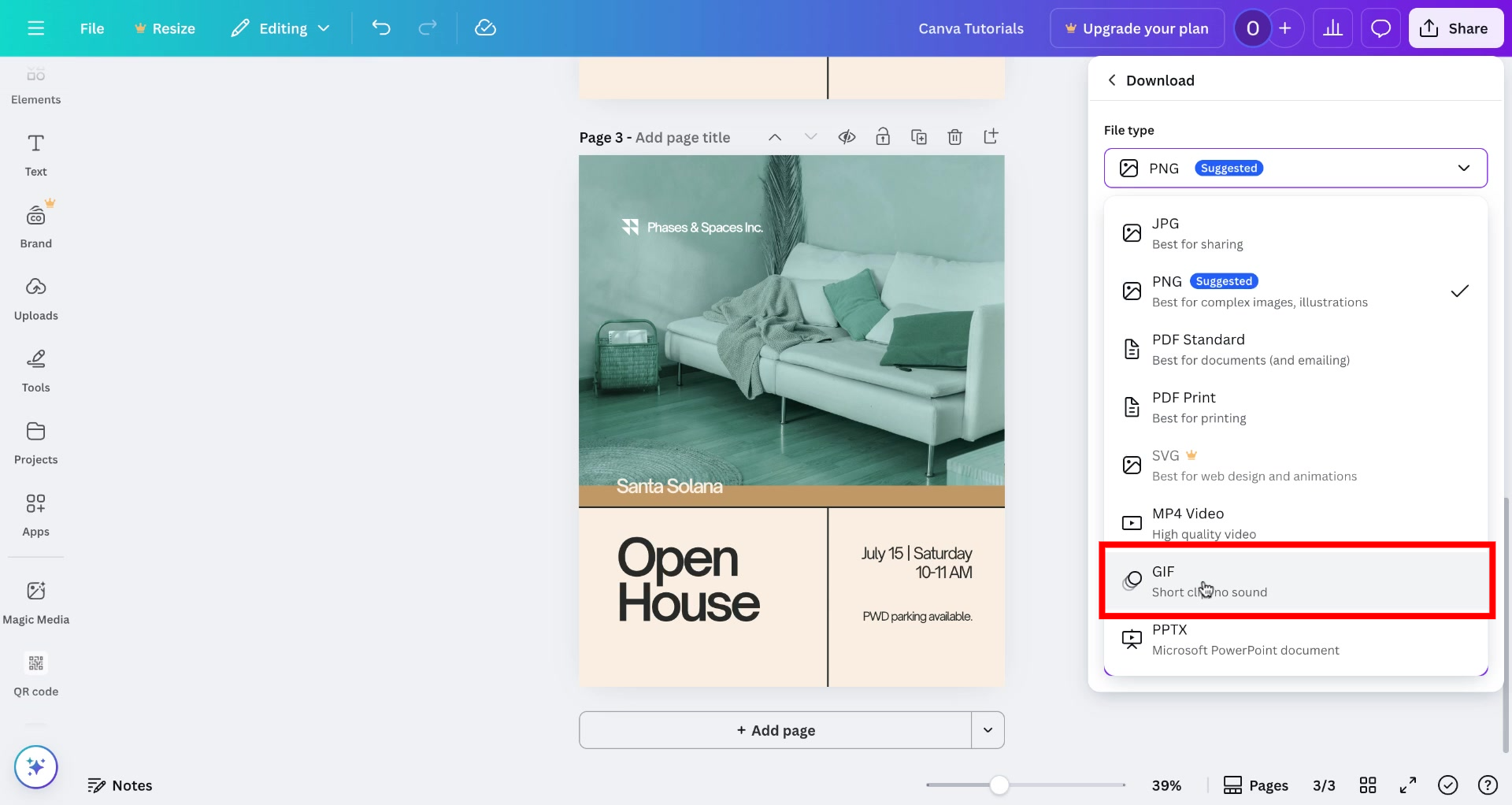1512x805 pixels.
Task: Open Magic Media in the sidebar
Action: pyautogui.click(x=35, y=601)
